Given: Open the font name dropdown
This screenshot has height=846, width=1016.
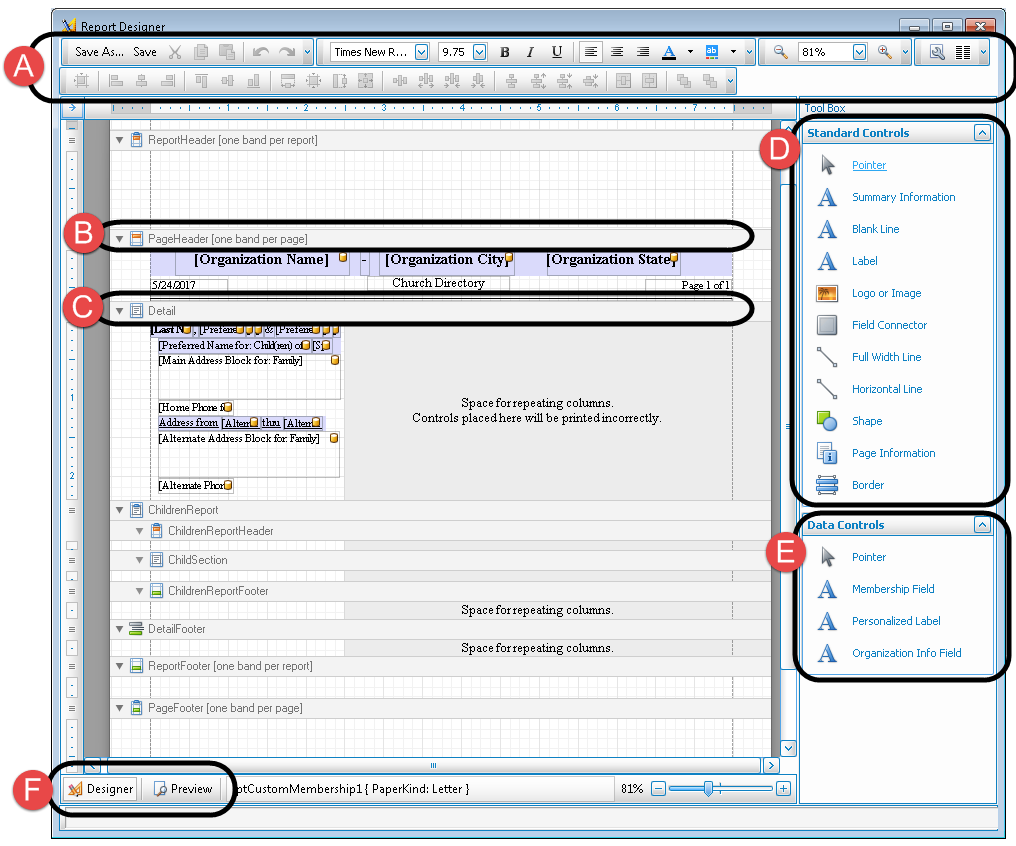Looking at the screenshot, I should [421, 52].
